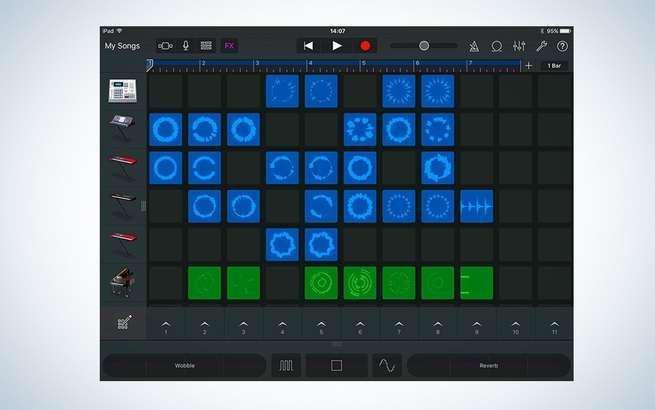The image size is (655, 410).
Task: Add a section with the plus button
Action: pos(528,66)
